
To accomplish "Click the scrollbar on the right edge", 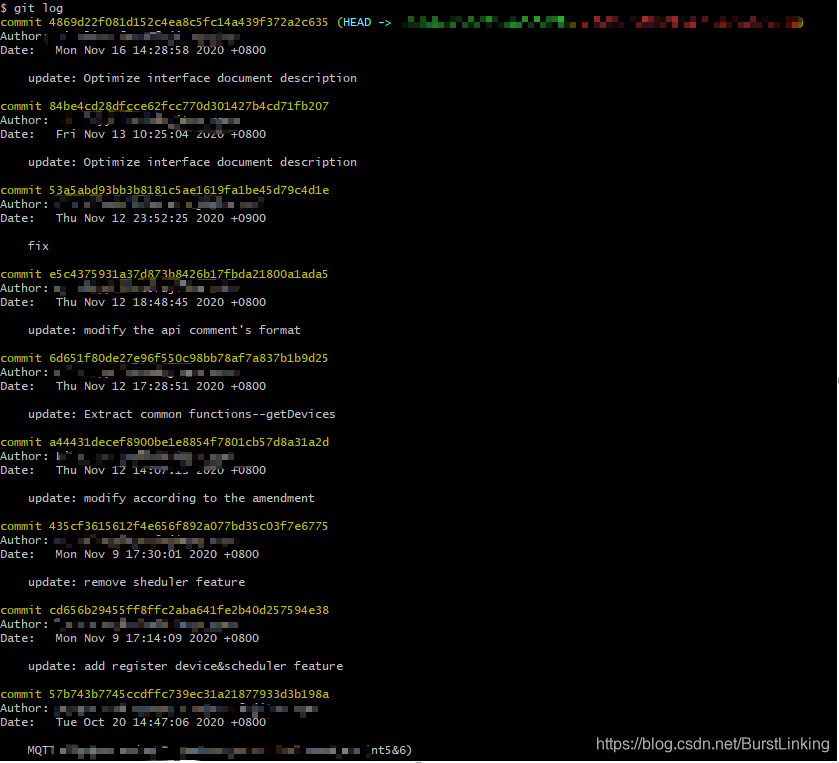I will pos(834,380).
